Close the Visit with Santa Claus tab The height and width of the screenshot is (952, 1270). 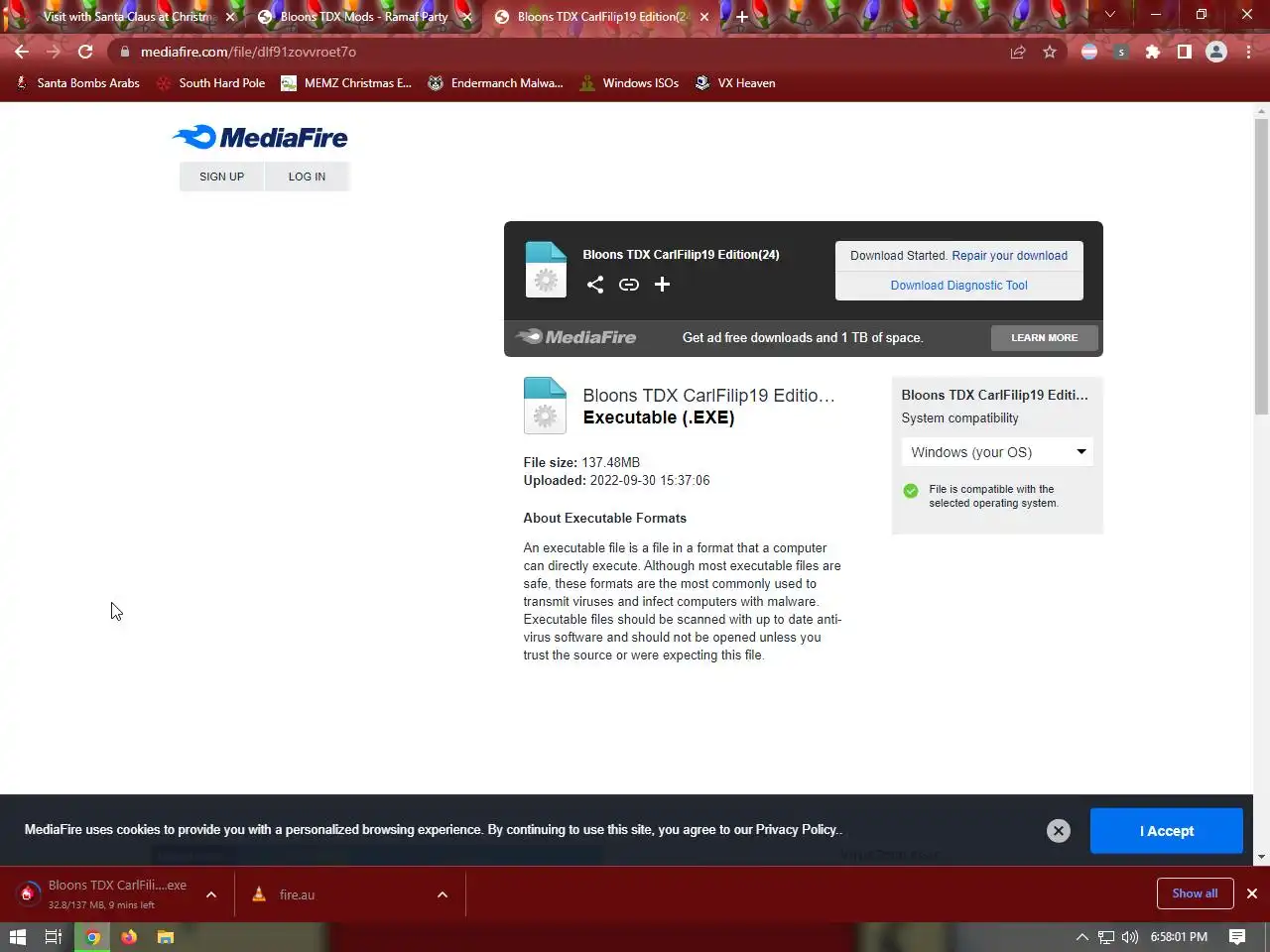tap(230, 17)
